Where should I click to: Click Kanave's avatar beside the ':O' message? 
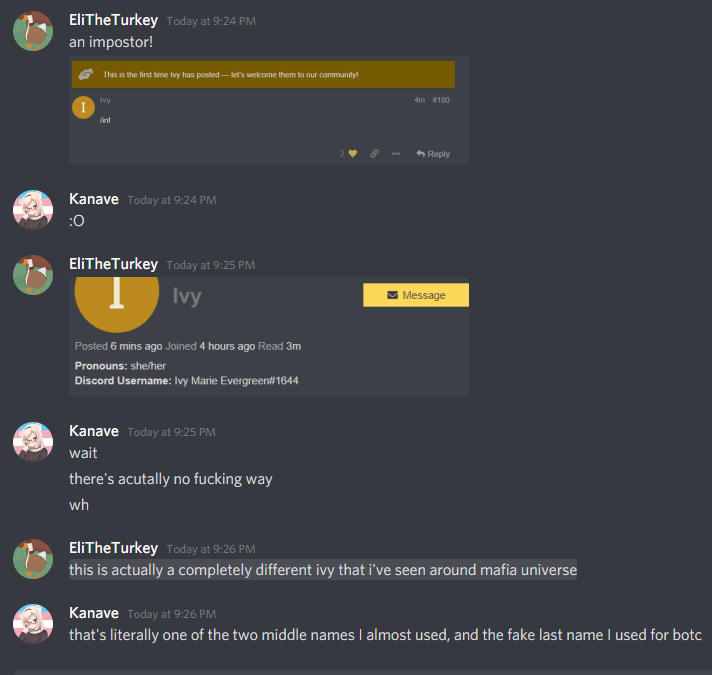33,210
